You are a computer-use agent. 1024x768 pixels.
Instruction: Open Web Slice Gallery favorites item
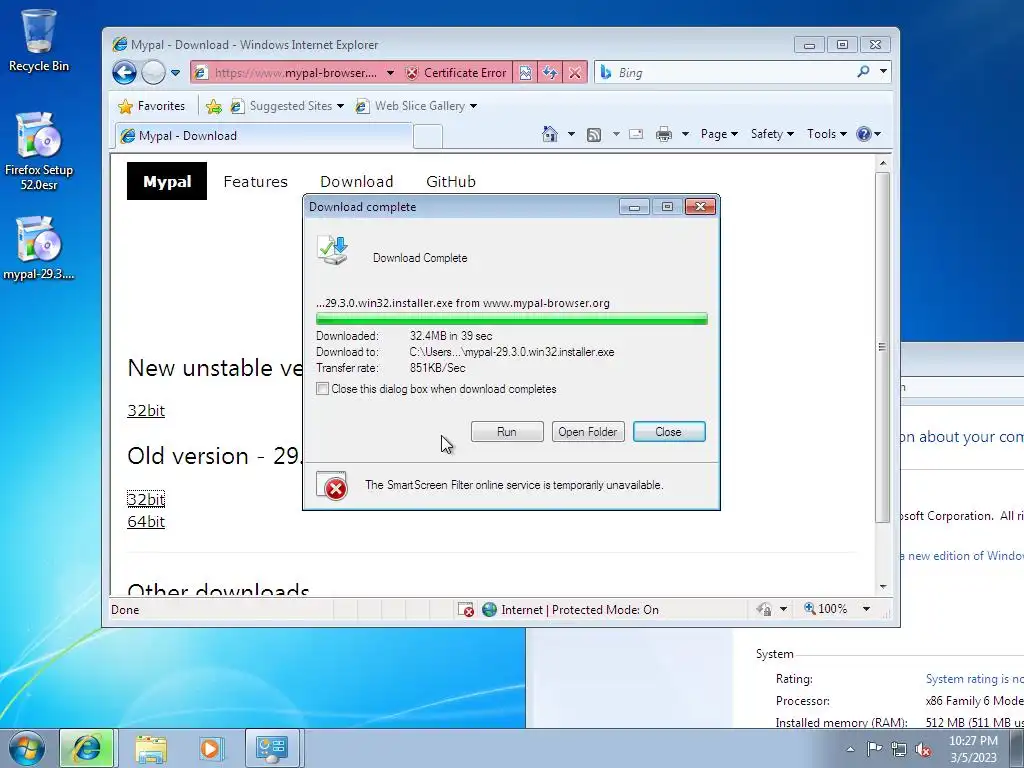pyautogui.click(x=415, y=106)
